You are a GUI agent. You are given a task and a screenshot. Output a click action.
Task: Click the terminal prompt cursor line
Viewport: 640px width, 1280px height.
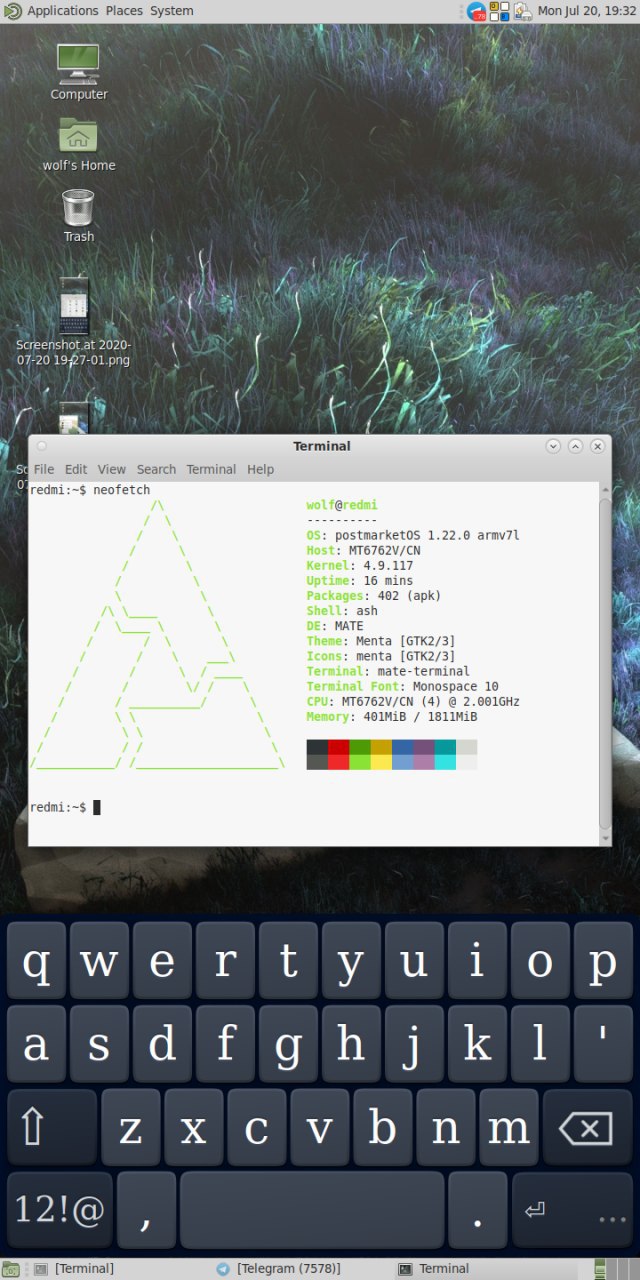pyautogui.click(x=65, y=807)
